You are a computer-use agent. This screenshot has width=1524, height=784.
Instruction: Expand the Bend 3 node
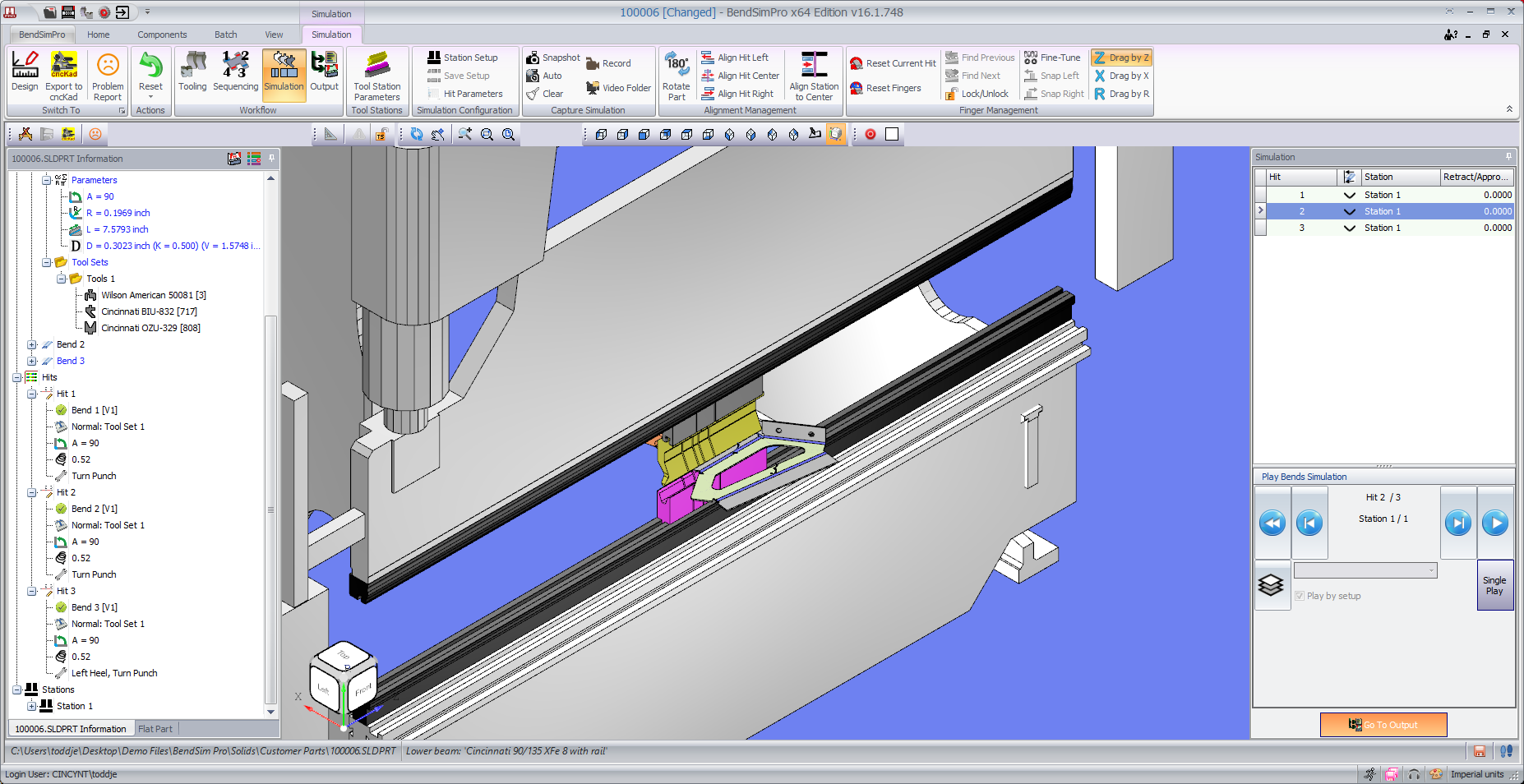[x=32, y=361]
